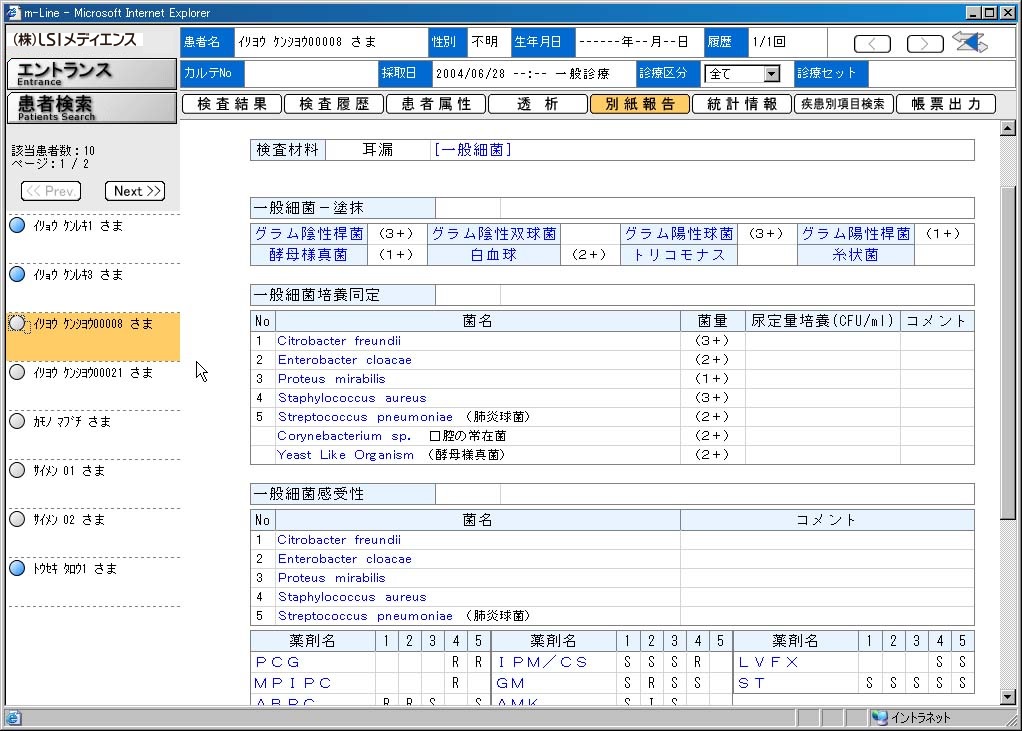Click the LVFX drug name
1022x731 pixels.
768,662
